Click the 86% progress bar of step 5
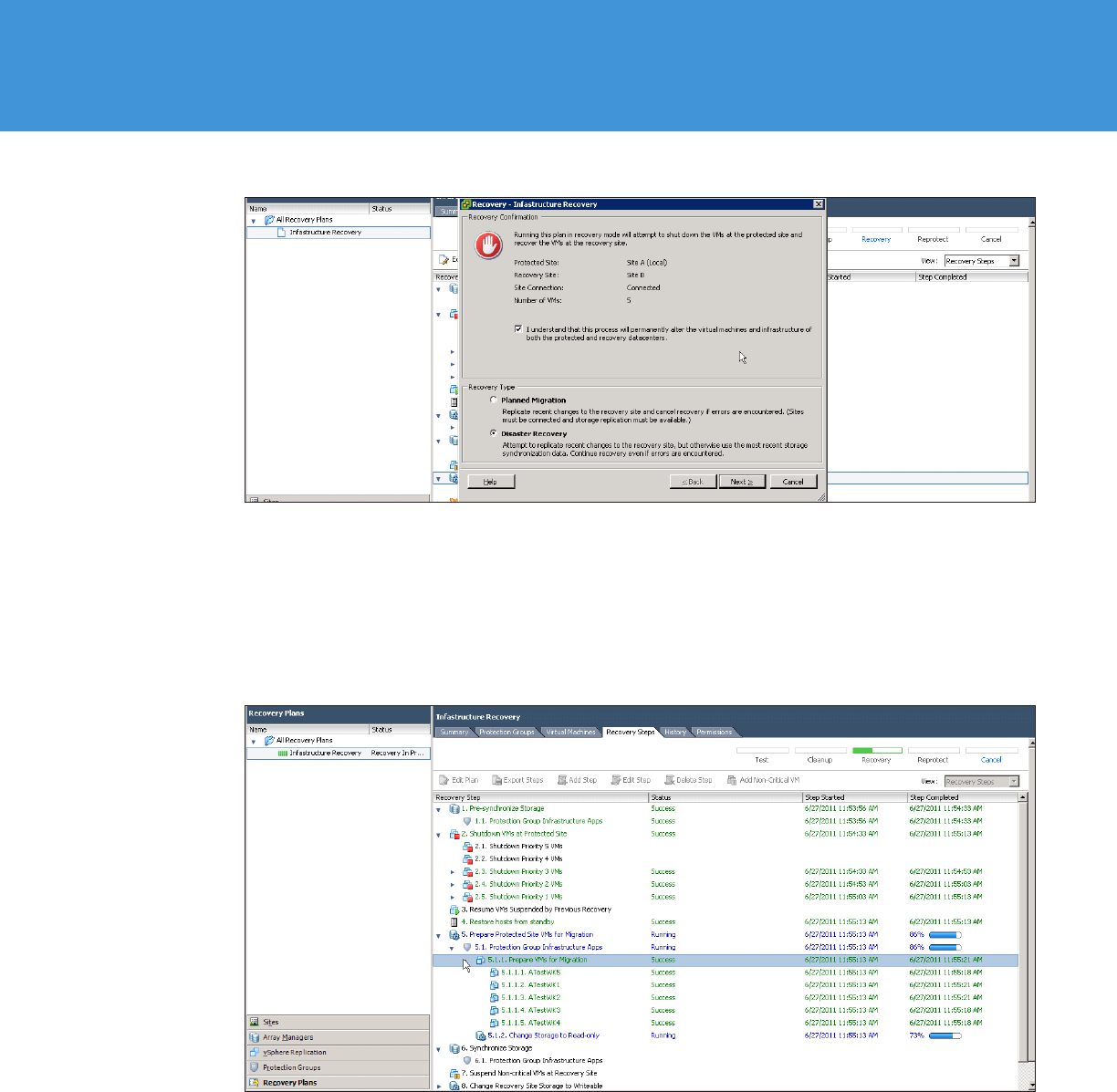The height and width of the screenshot is (1092, 1117). (945, 935)
